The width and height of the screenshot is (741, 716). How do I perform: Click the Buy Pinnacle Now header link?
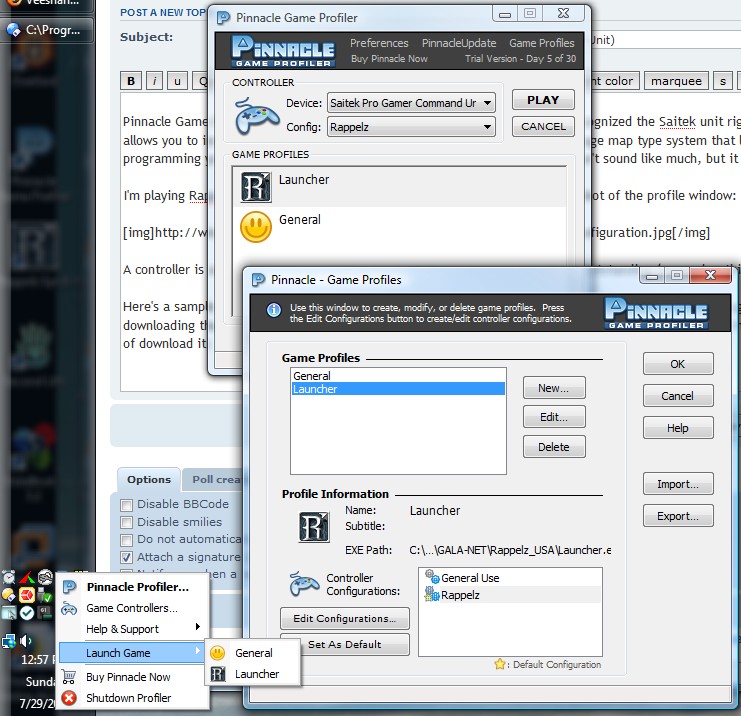[389, 59]
